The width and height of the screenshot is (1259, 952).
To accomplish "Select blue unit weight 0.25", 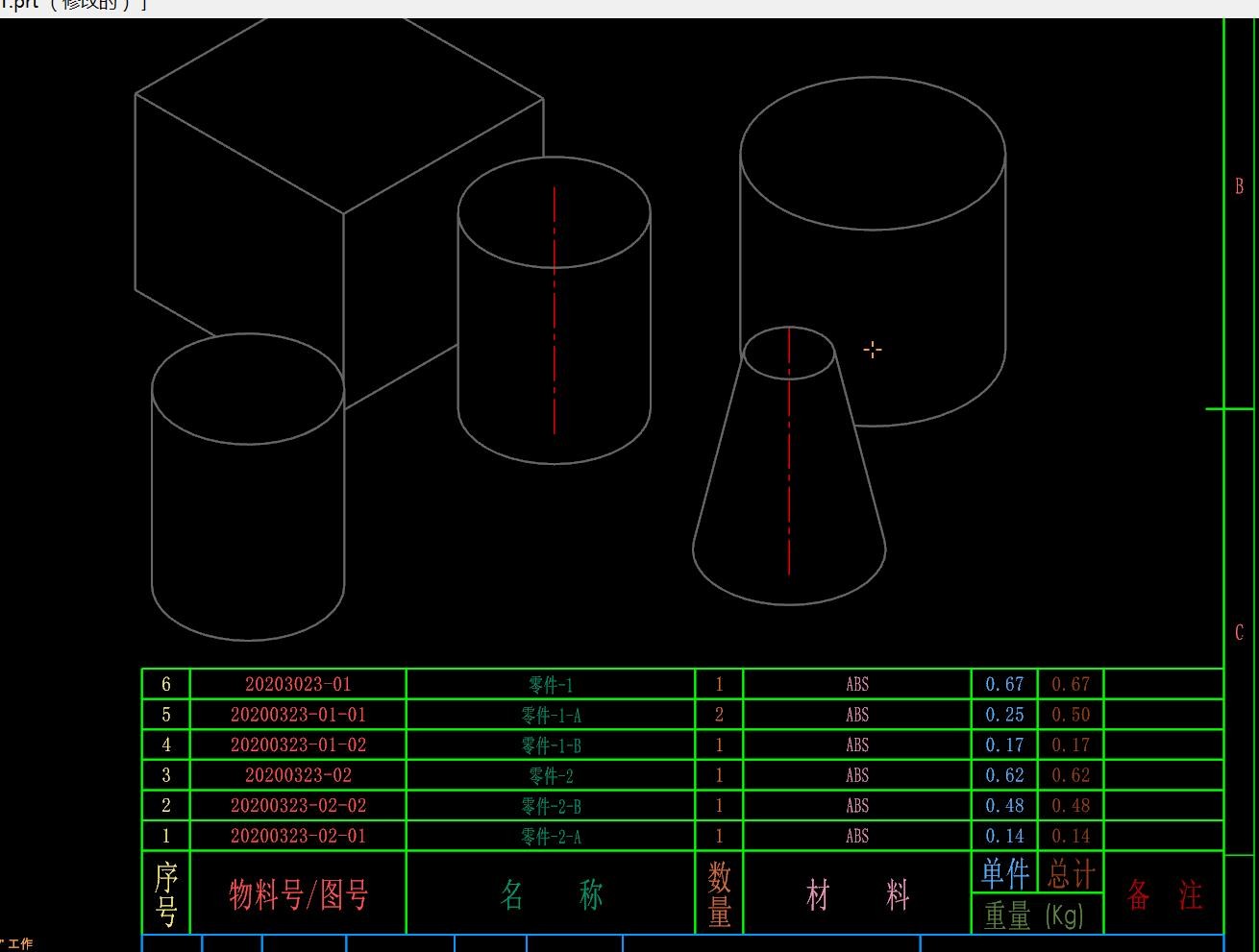I will pyautogui.click(x=1004, y=715).
